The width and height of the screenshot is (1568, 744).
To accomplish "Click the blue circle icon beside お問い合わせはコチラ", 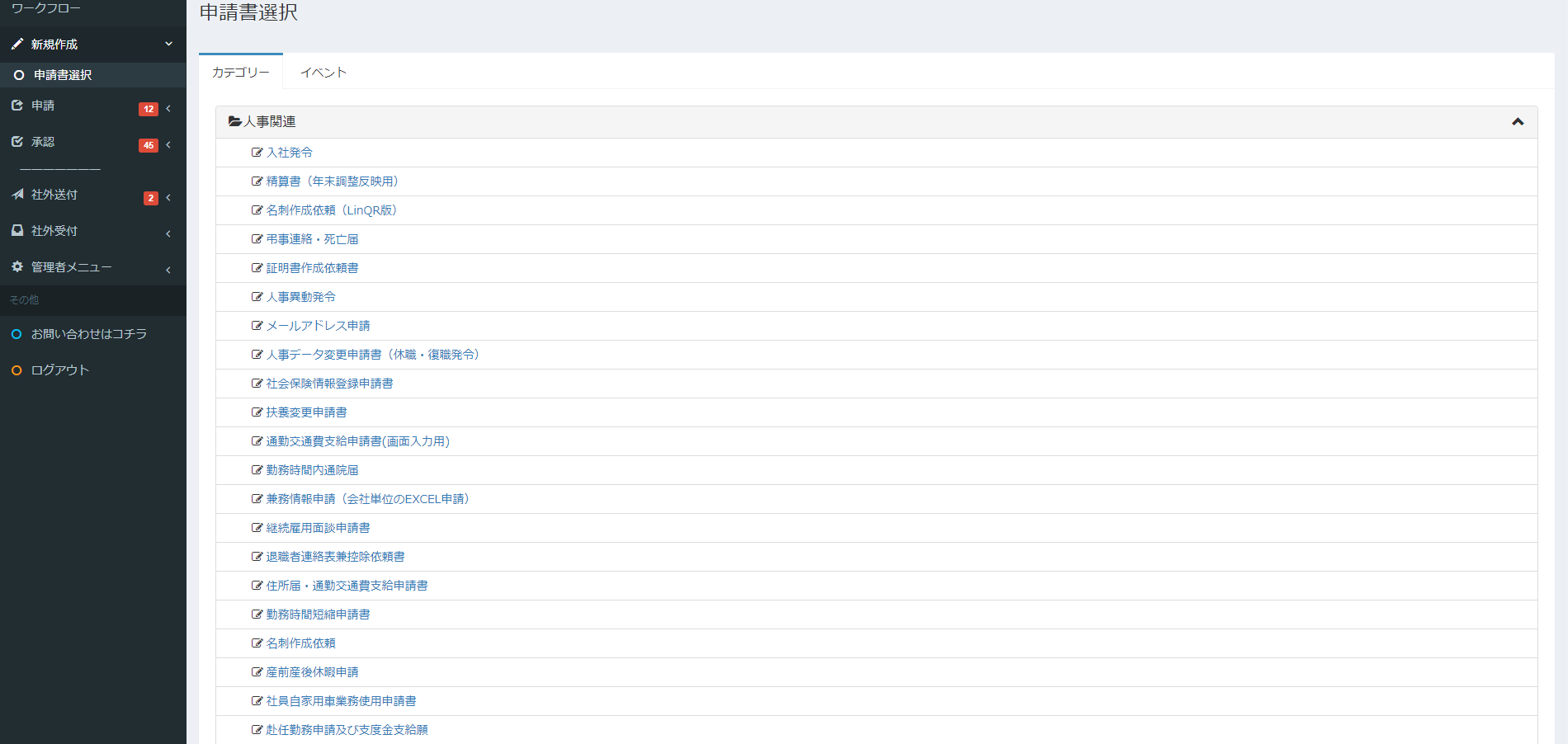I will pos(17,334).
